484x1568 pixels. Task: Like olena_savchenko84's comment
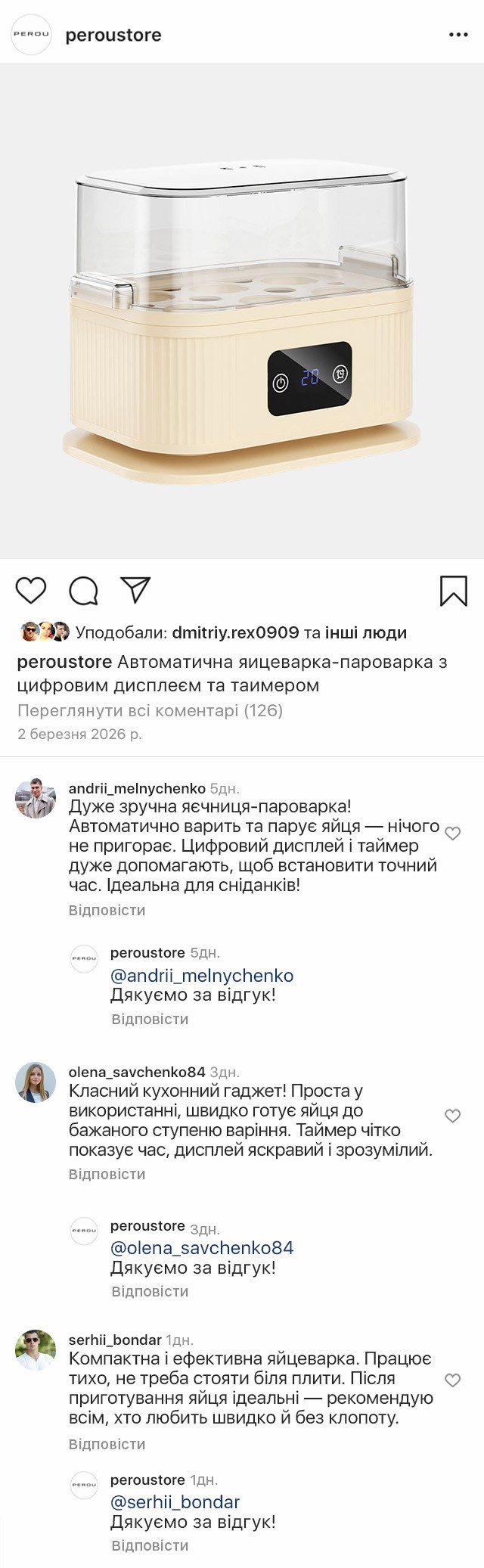[452, 1116]
